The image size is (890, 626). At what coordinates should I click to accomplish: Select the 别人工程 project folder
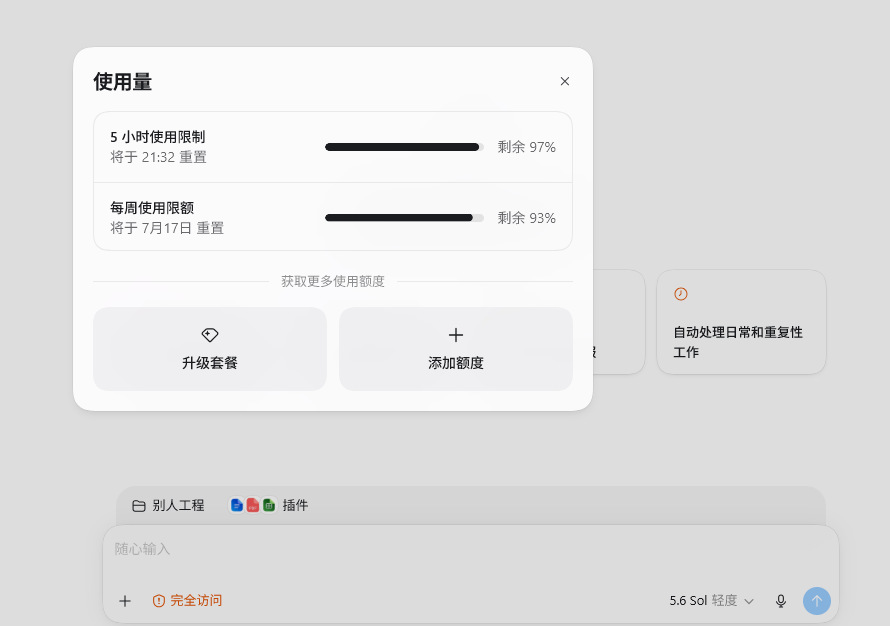168,505
